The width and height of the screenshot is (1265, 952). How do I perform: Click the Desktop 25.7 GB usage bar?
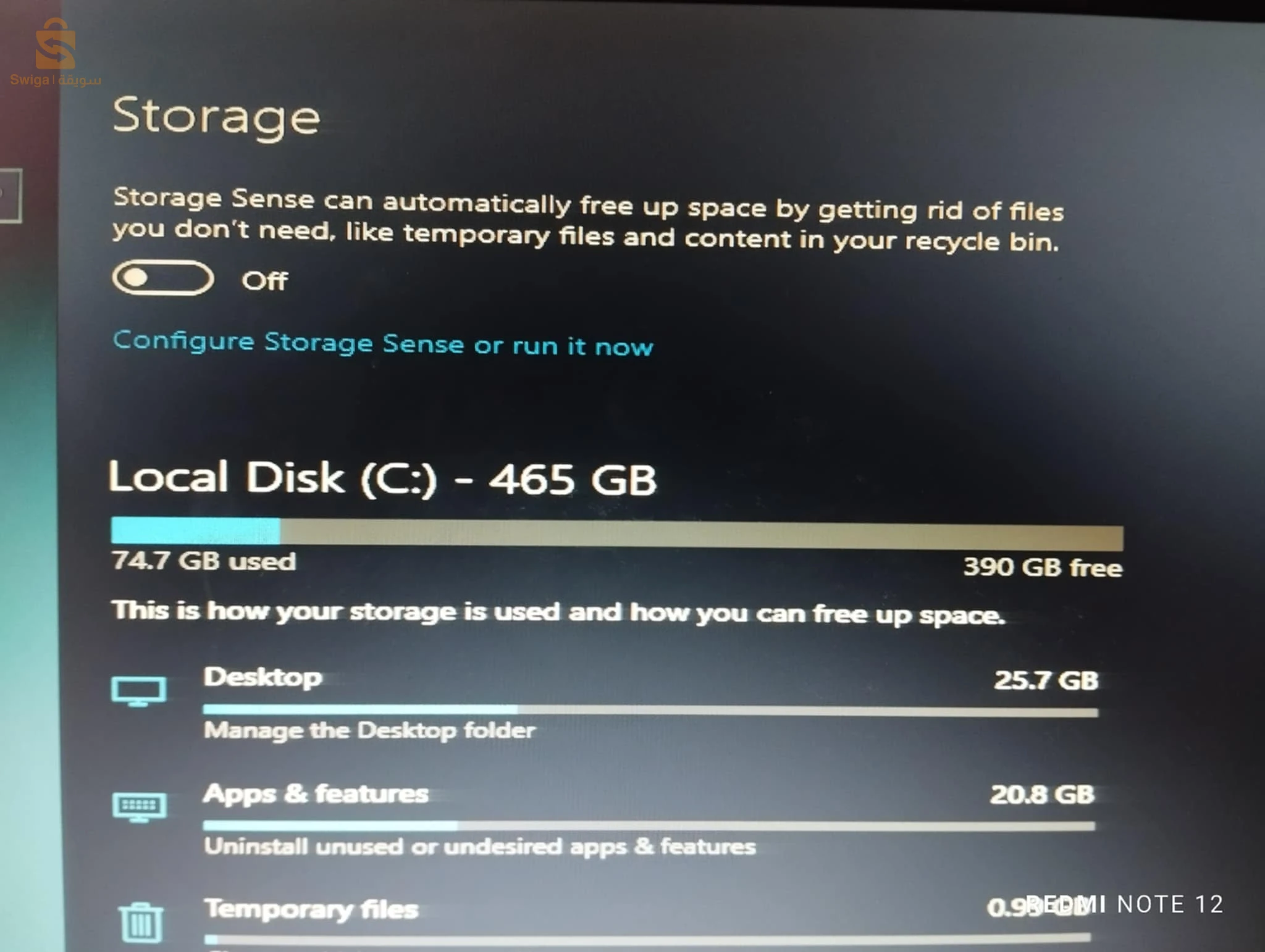(650, 711)
